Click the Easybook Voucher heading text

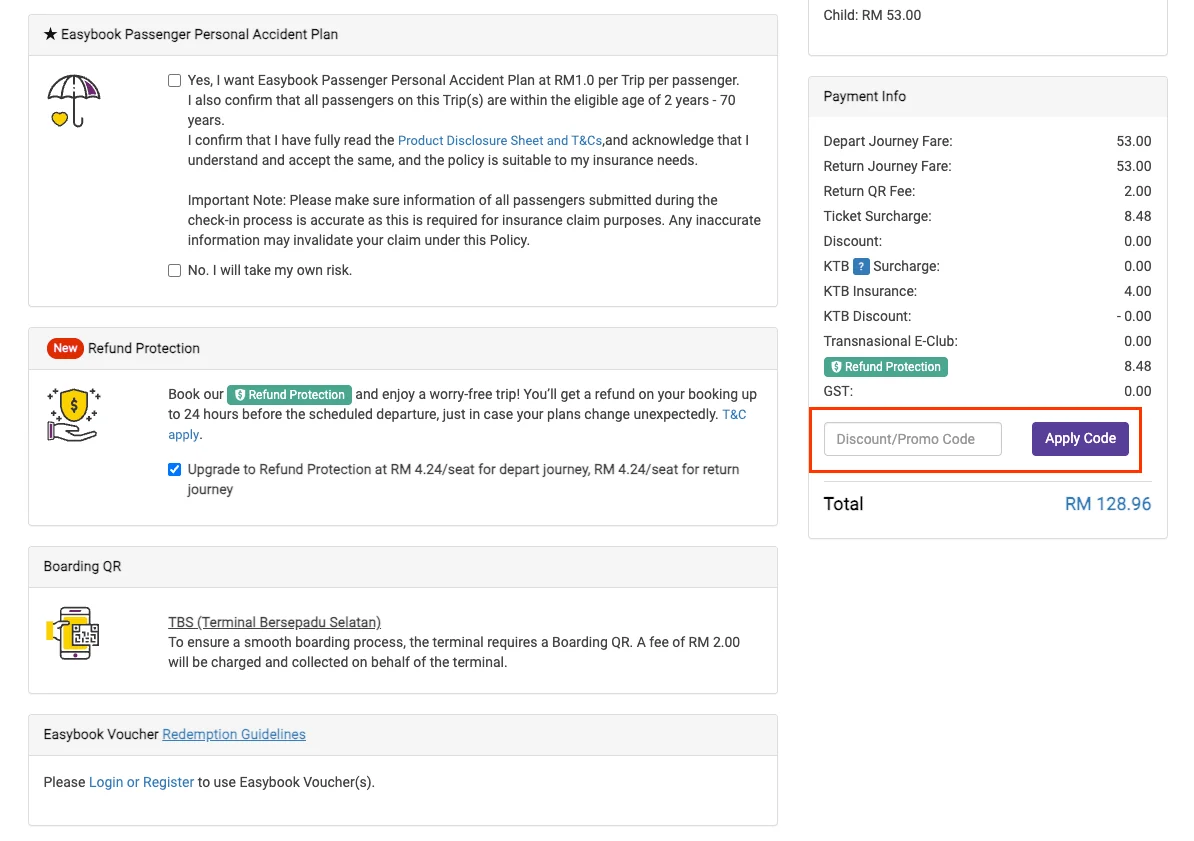tap(101, 734)
